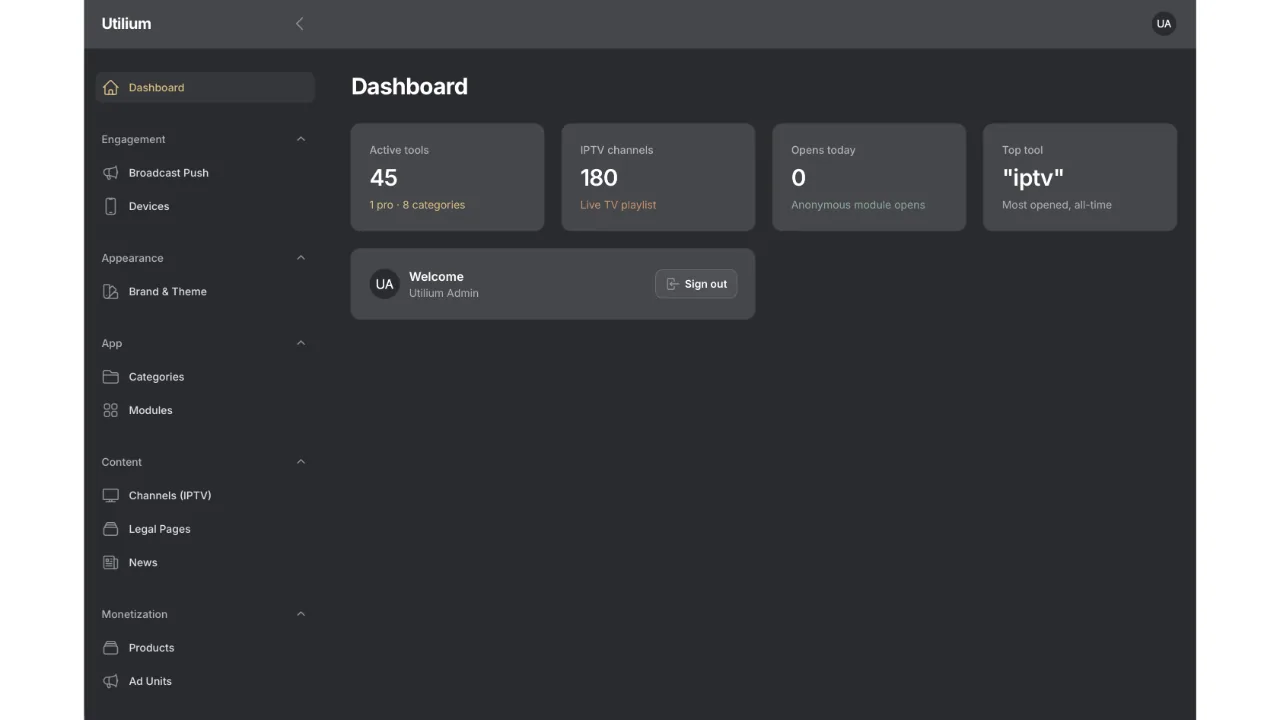The image size is (1280, 720).
Task: Click the 'Live TV playlist' text
Action: click(618, 205)
